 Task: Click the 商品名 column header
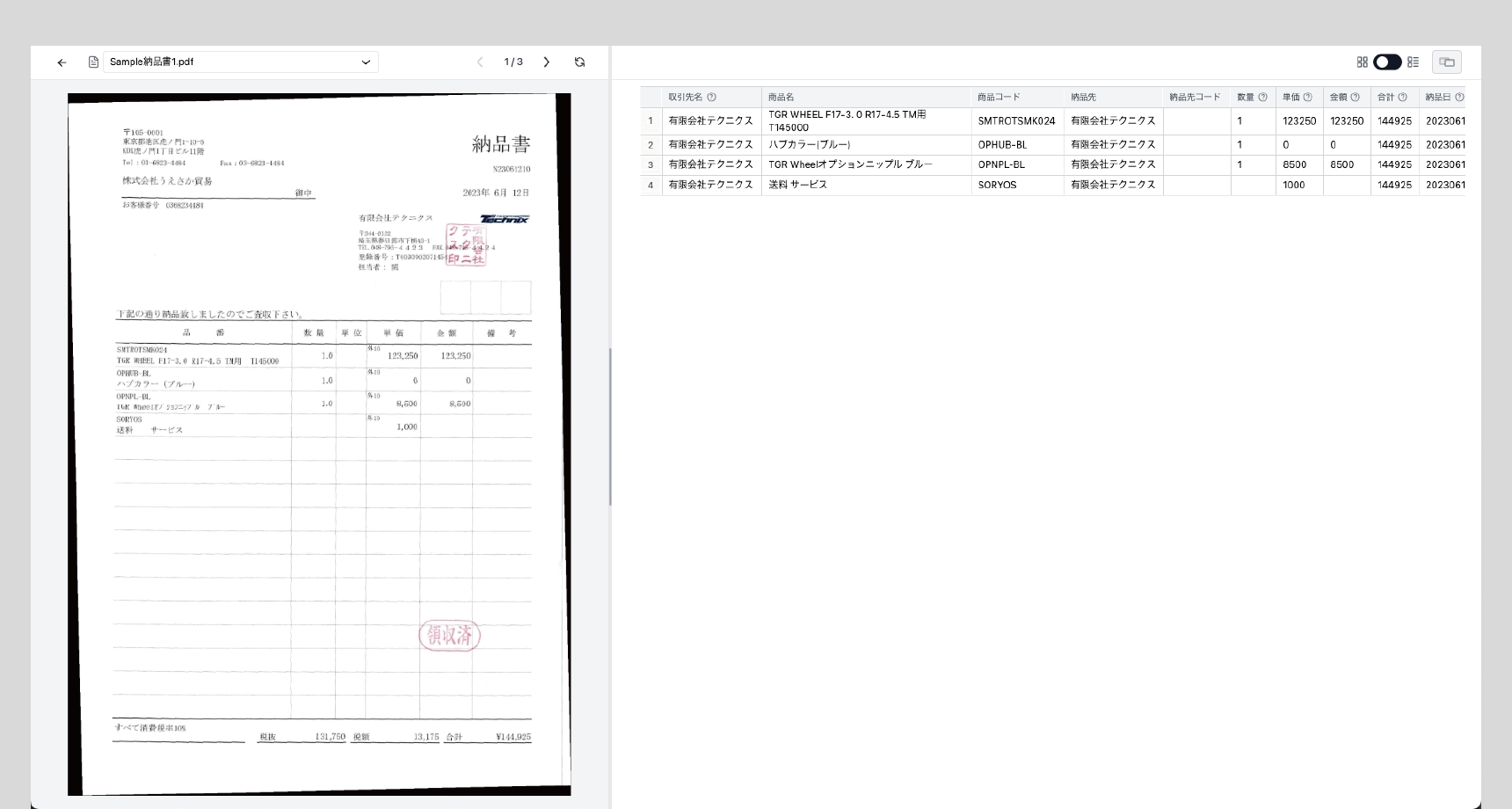(x=781, y=98)
